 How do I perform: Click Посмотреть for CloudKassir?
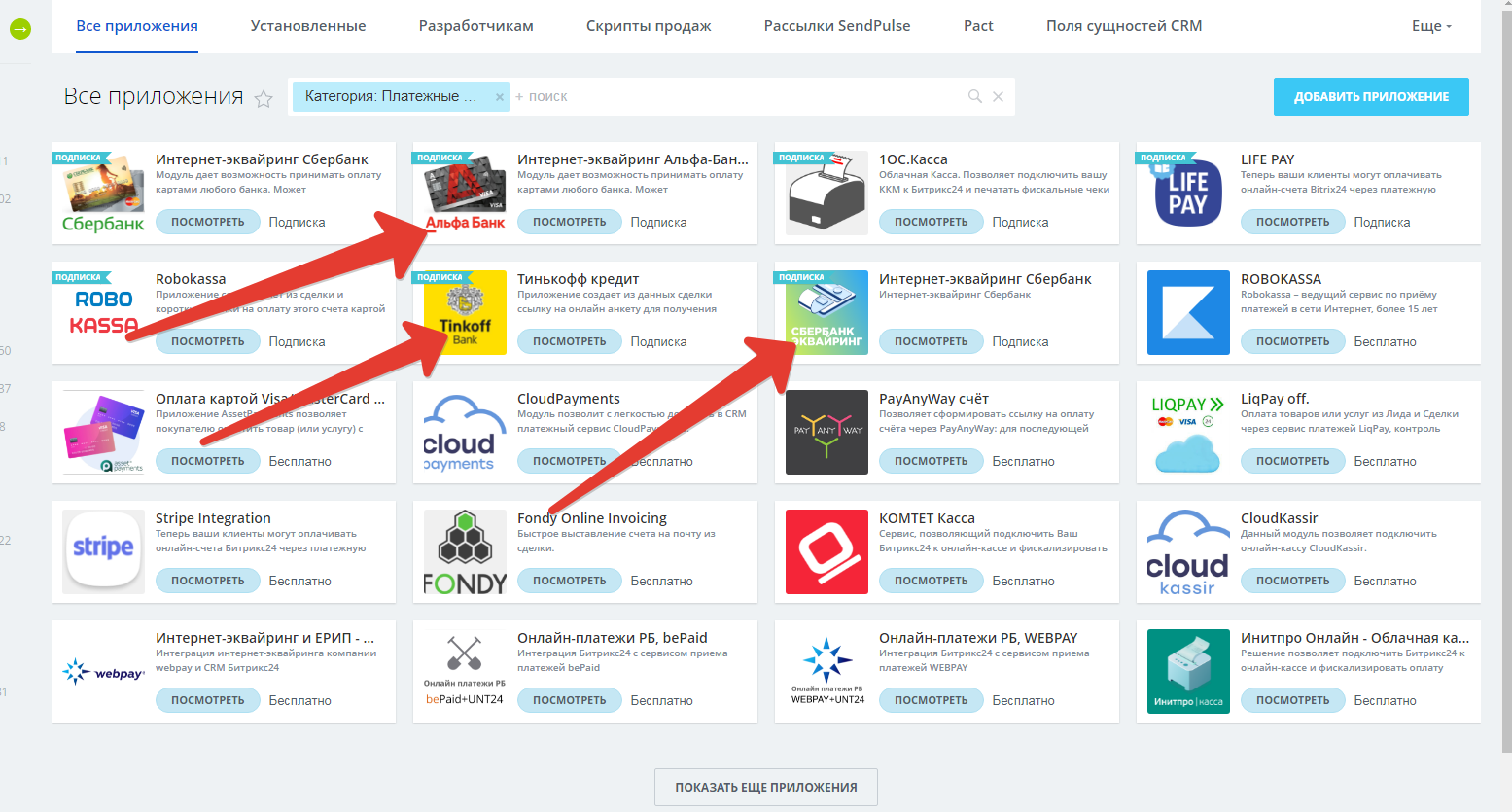(x=1292, y=581)
